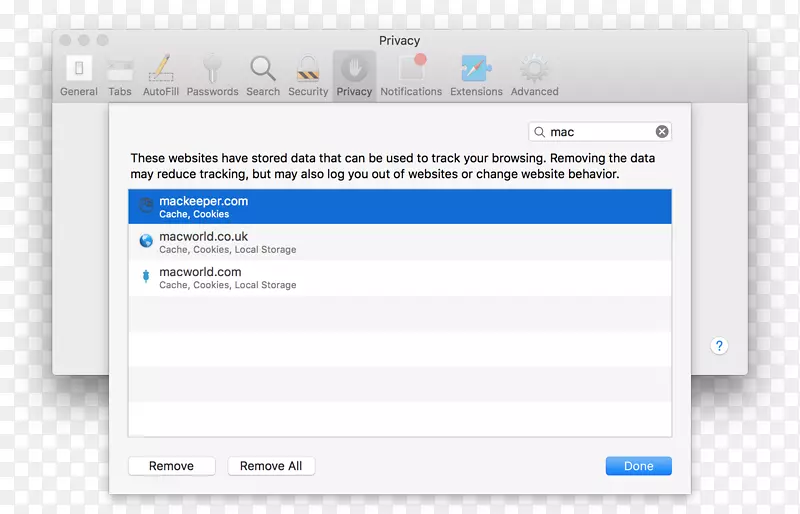The image size is (800, 514).
Task: Select the macworld.co.uk row
Action: [399, 242]
